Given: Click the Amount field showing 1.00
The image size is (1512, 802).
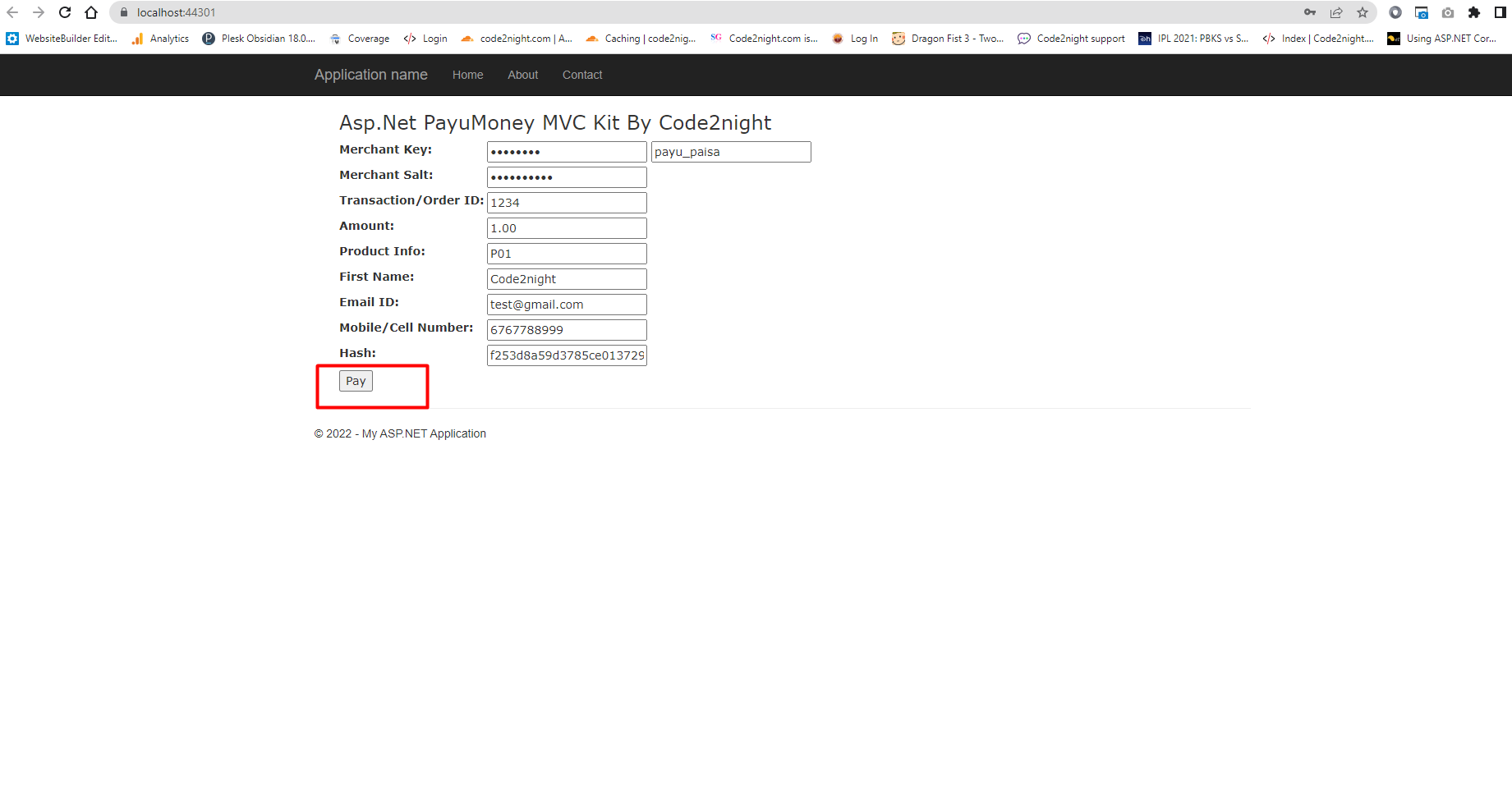Looking at the screenshot, I should pyautogui.click(x=567, y=228).
